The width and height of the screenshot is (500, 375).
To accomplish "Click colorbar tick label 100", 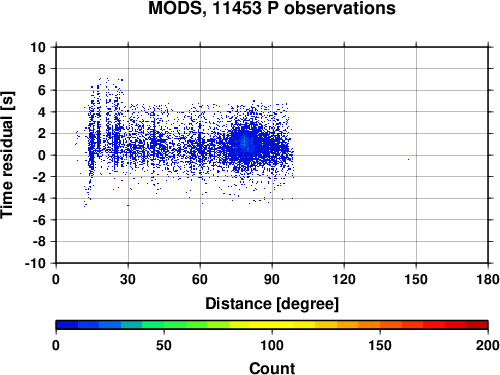I will (272, 345).
